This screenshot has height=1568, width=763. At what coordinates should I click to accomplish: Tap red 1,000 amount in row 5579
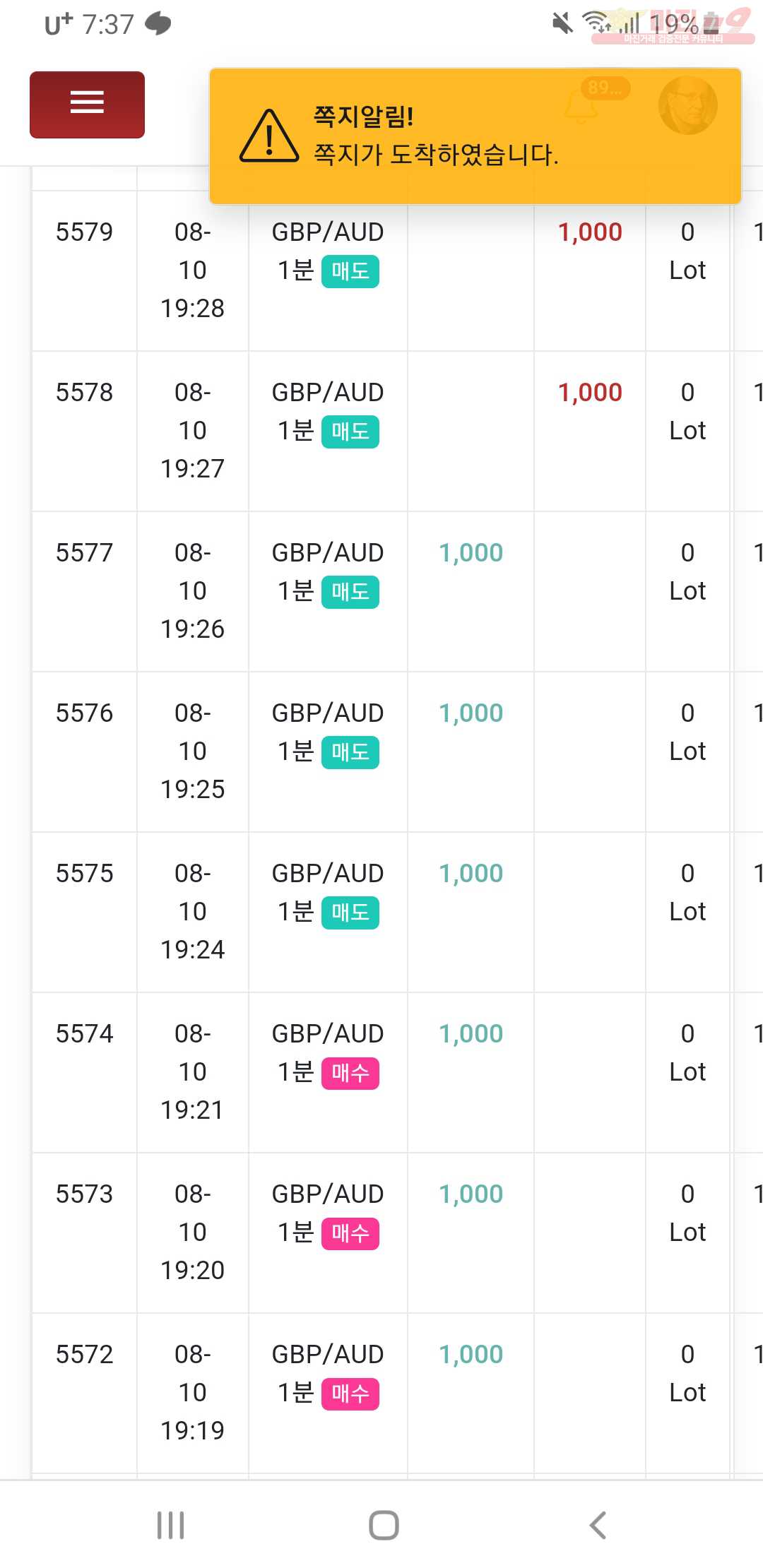(x=590, y=232)
